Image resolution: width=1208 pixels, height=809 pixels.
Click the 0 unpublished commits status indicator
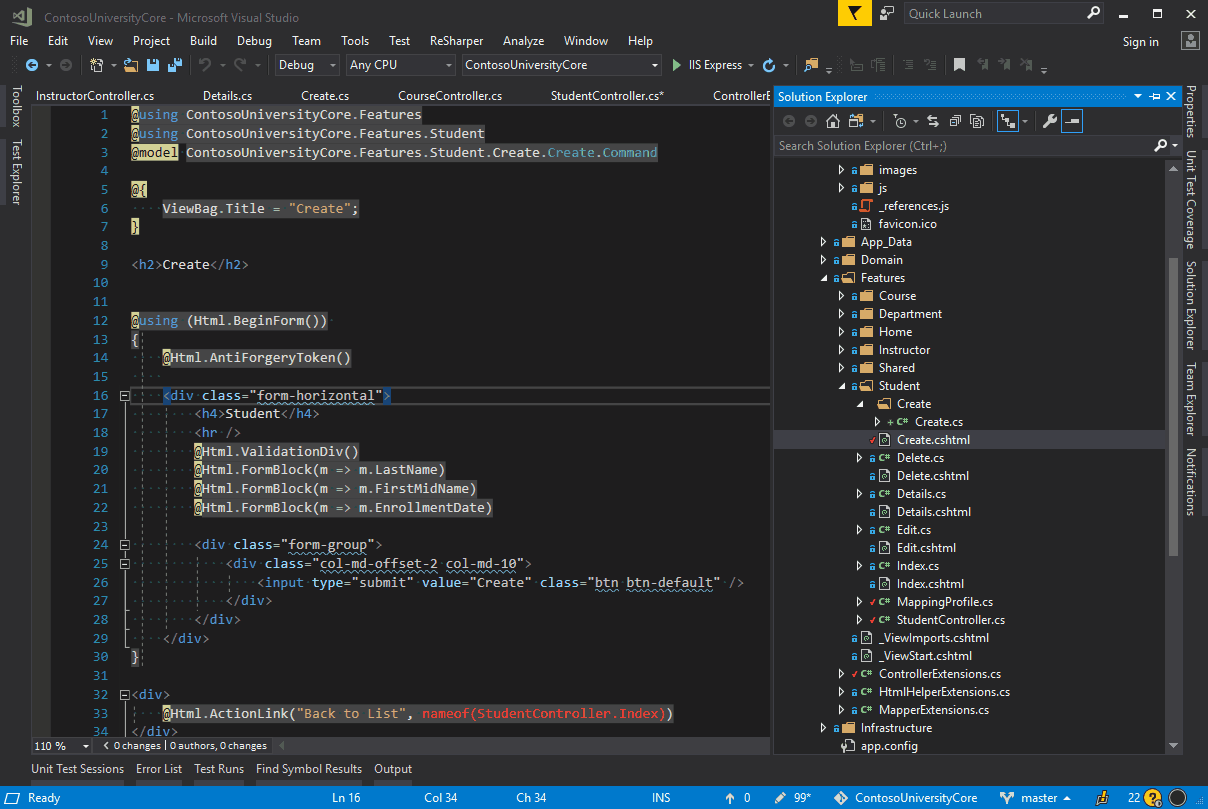click(740, 798)
